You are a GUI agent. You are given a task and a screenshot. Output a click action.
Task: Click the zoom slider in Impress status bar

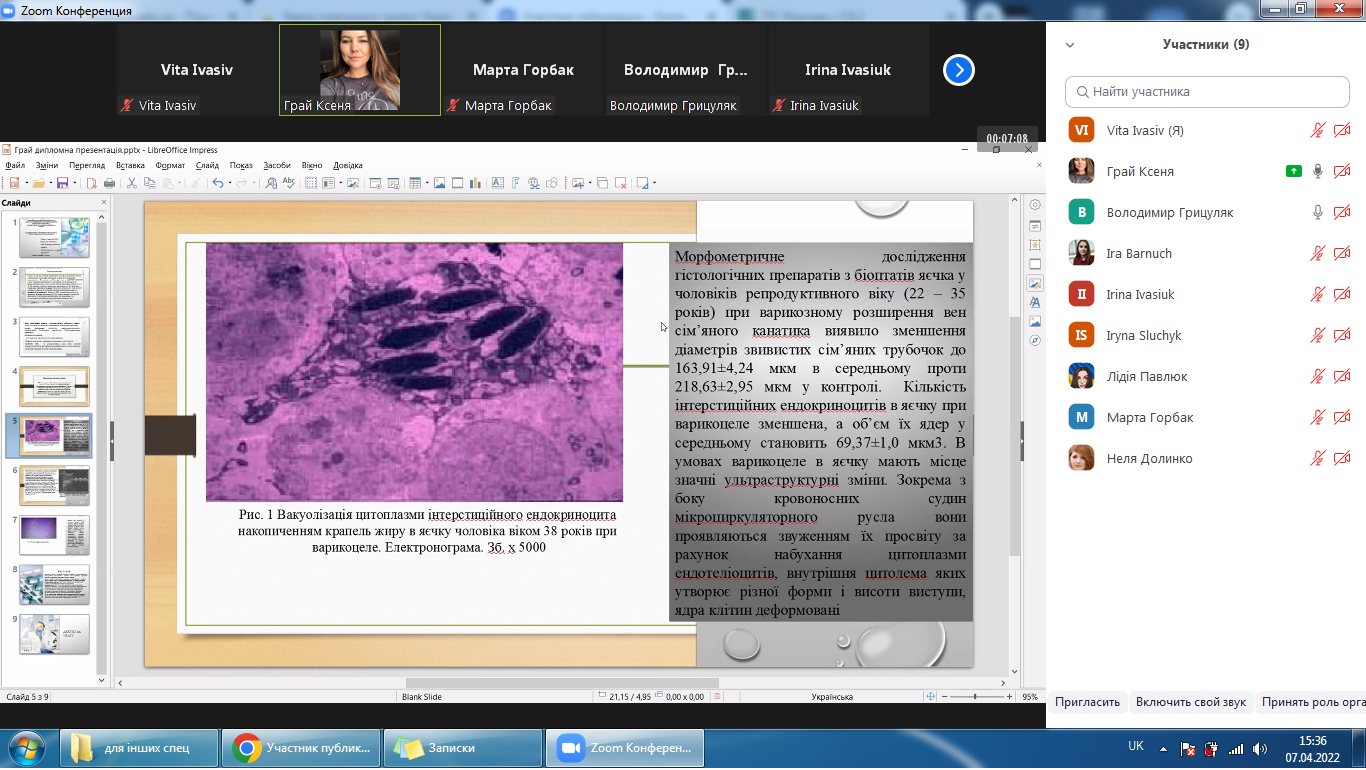tap(976, 696)
